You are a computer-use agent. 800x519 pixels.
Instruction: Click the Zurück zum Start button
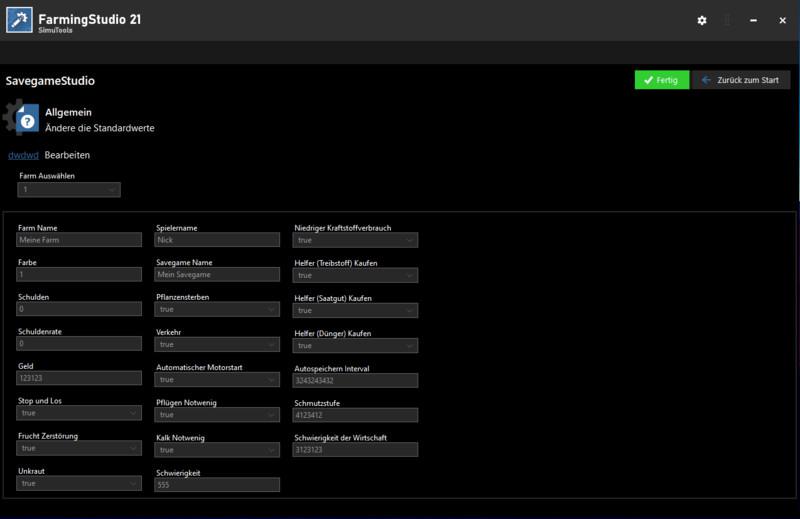point(740,80)
